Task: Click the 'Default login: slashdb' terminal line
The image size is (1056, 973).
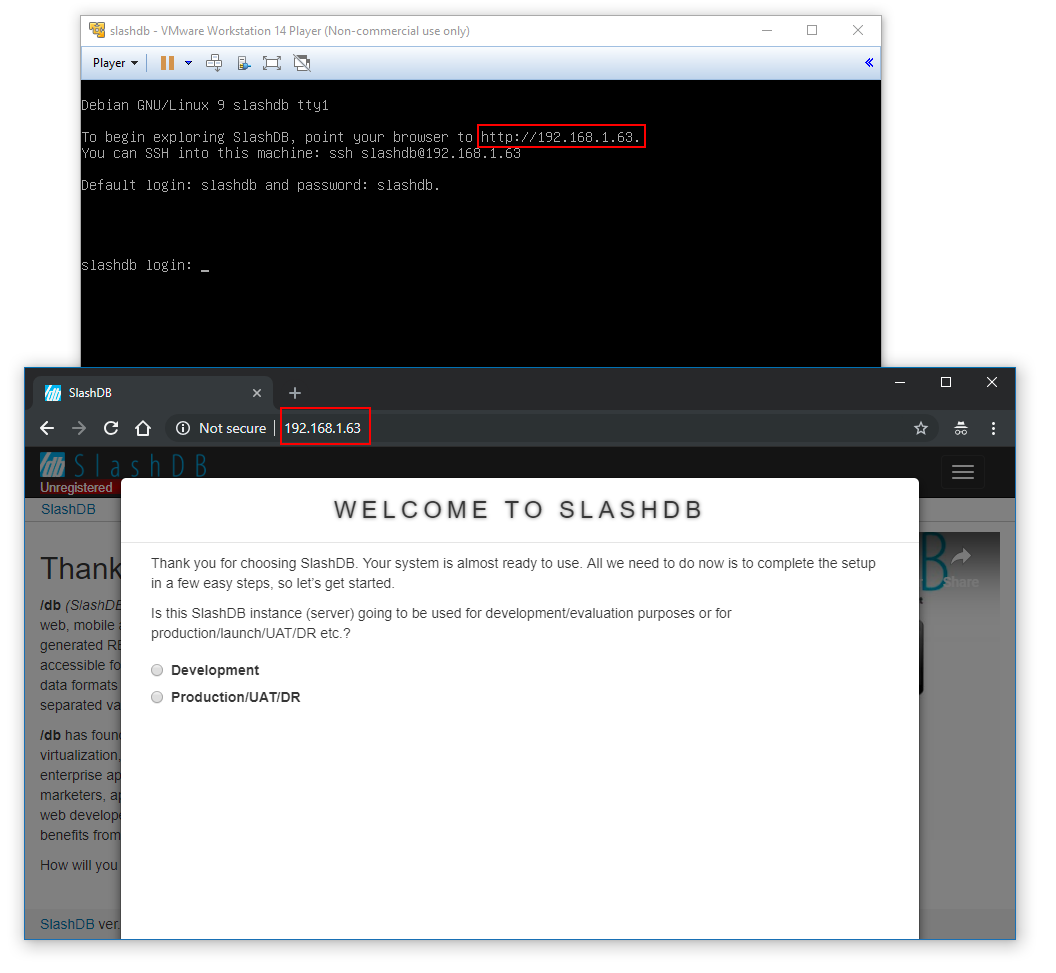Action: click(x=260, y=185)
